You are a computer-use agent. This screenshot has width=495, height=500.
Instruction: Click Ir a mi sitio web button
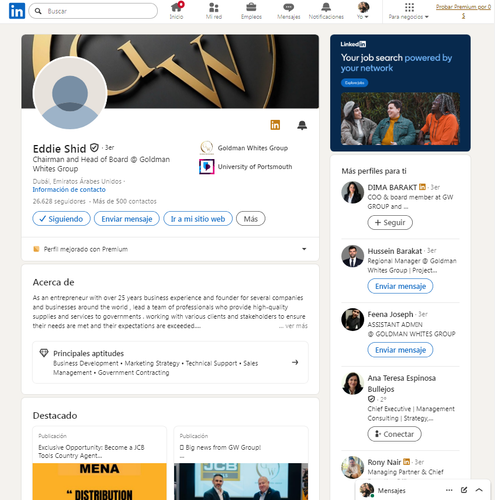pos(198,219)
